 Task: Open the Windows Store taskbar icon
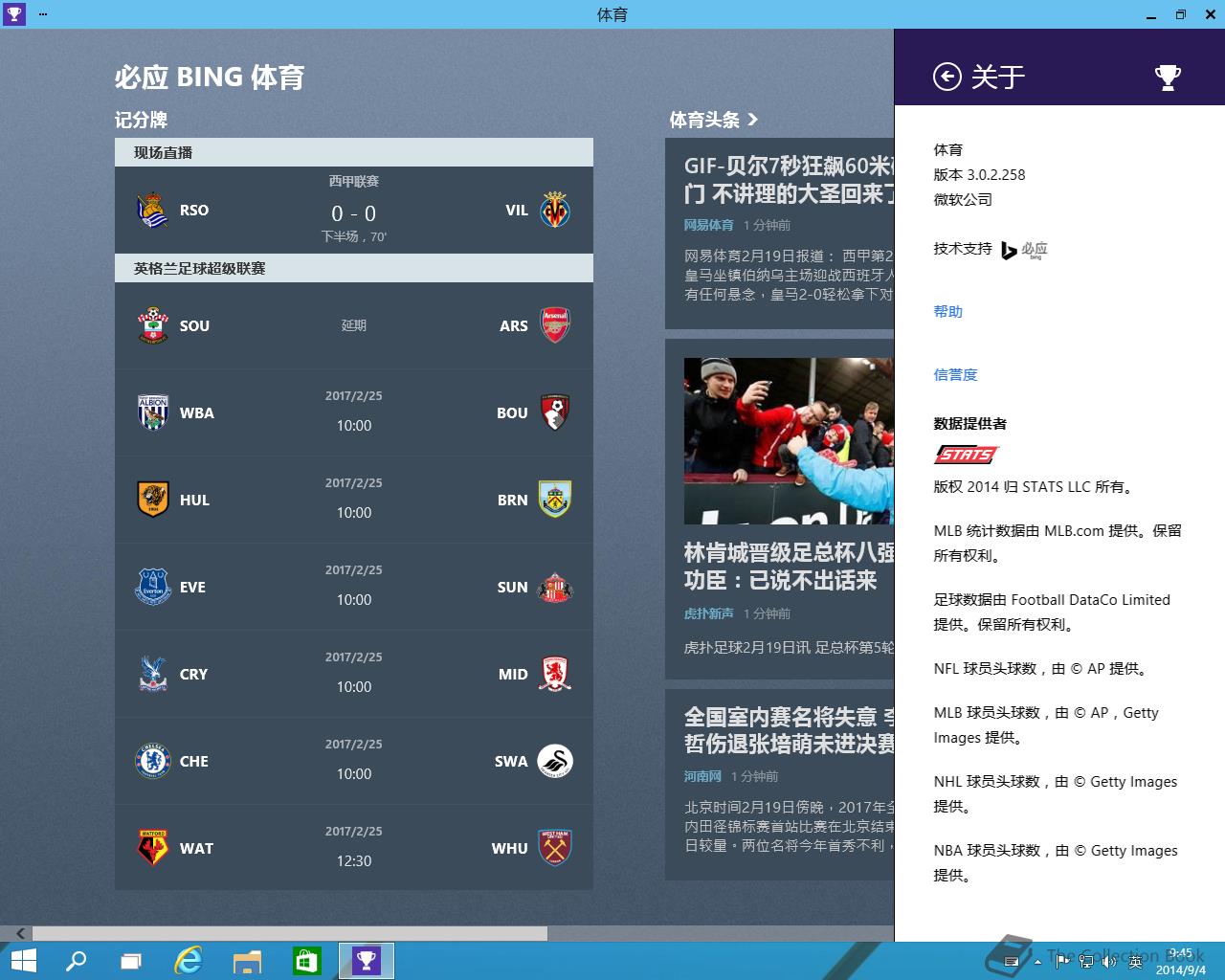click(x=306, y=961)
